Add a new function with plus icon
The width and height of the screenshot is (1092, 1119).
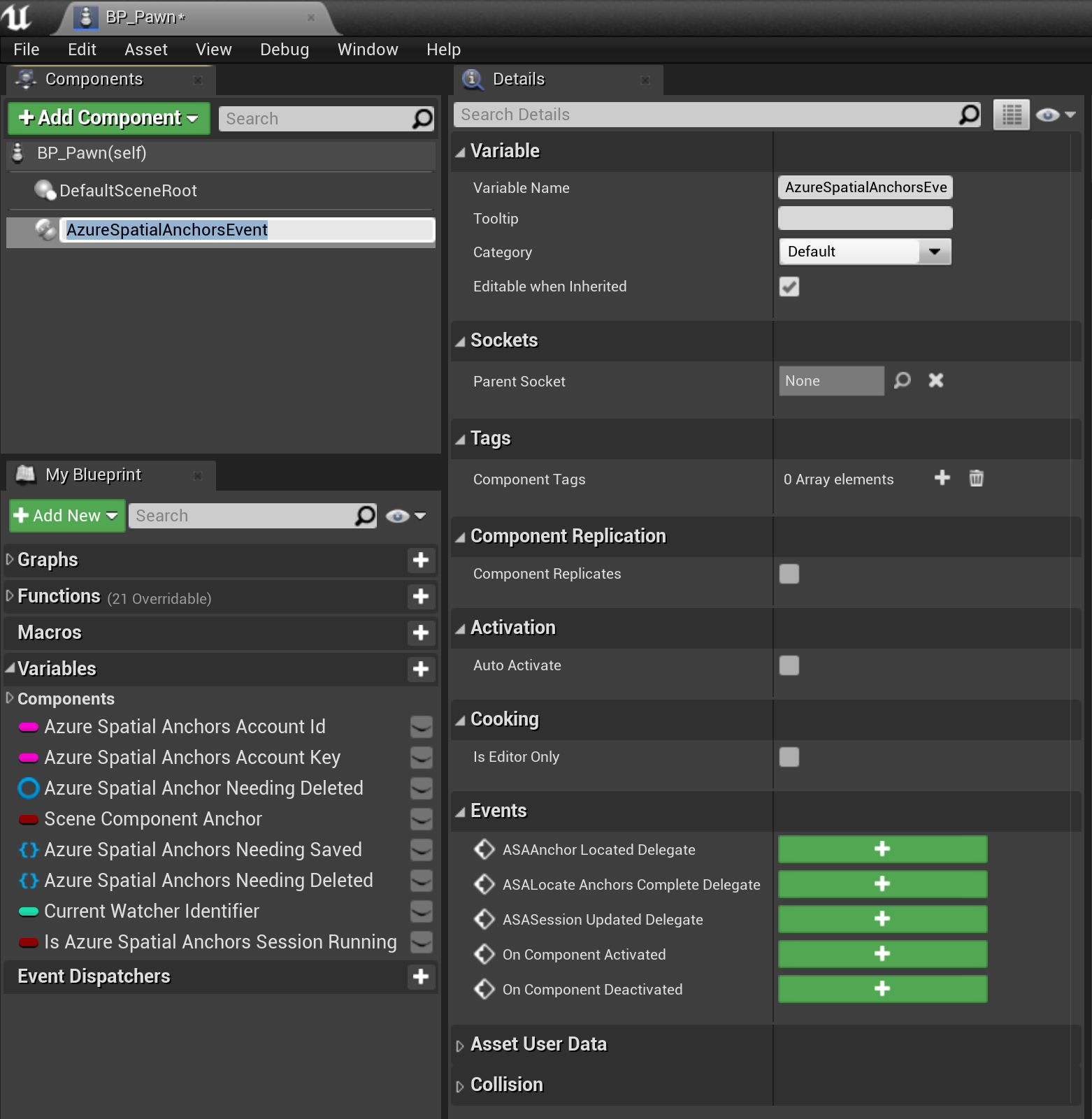(421, 596)
